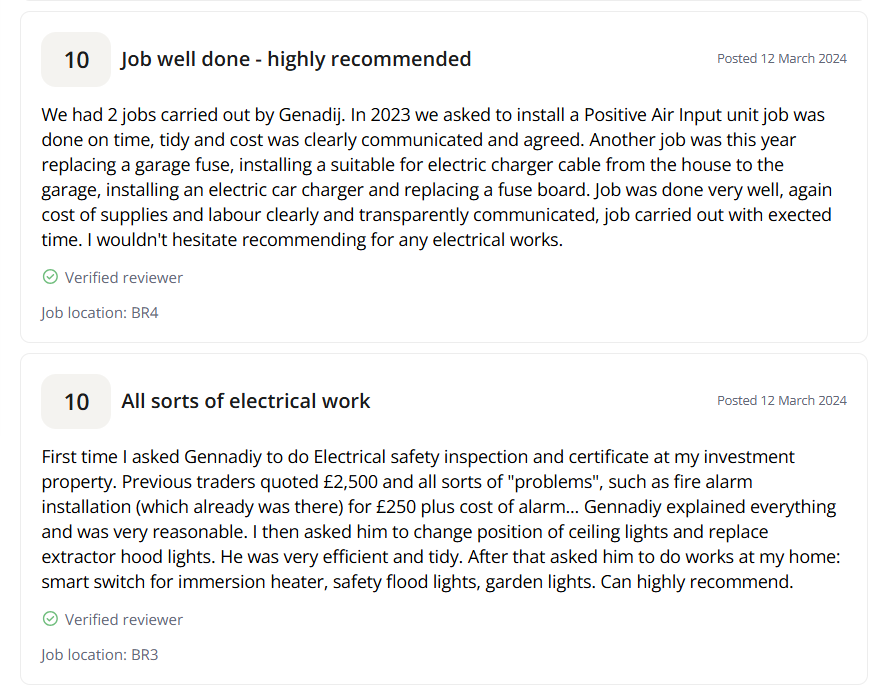Open 'Job well done - highly recommended' review title
The height and width of the screenshot is (690, 886).
[x=296, y=59]
